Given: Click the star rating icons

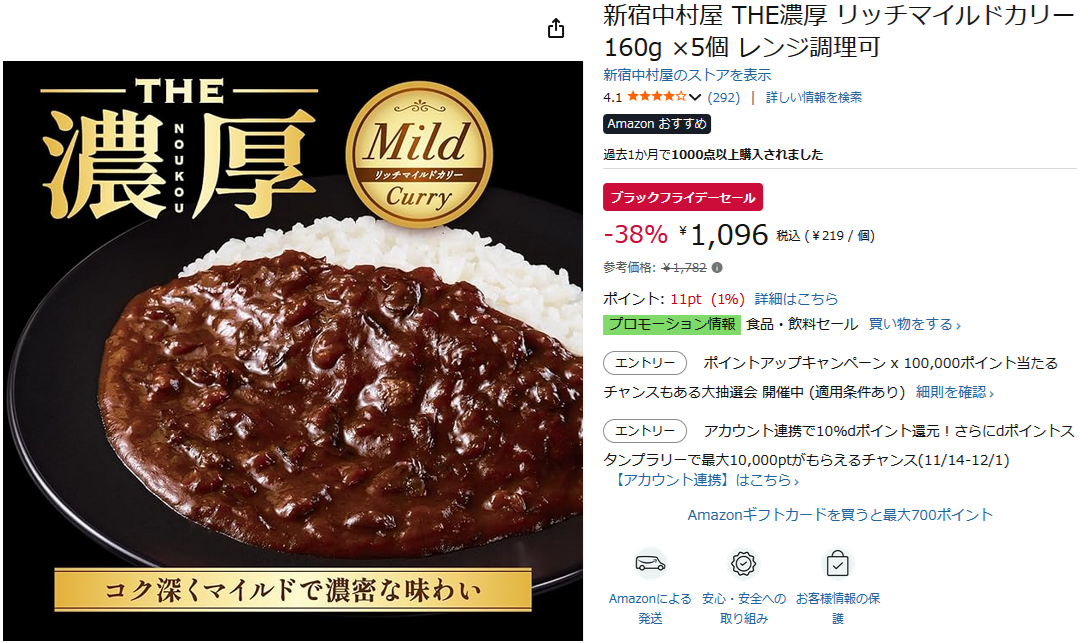Looking at the screenshot, I should pos(656,96).
